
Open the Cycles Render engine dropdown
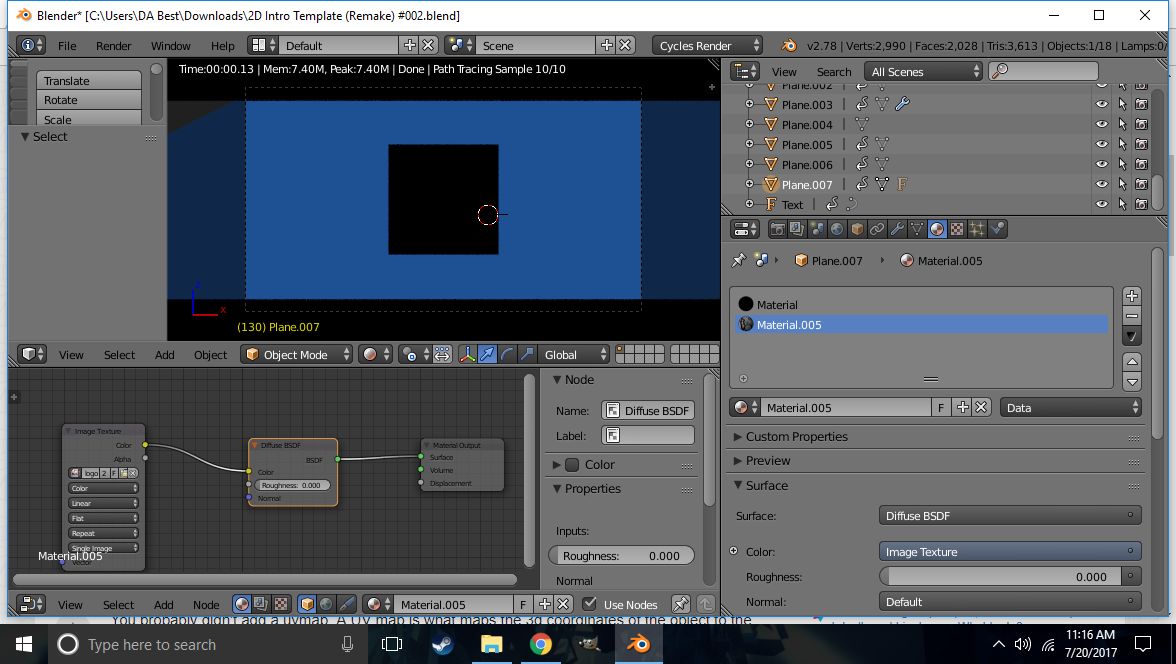(x=707, y=45)
